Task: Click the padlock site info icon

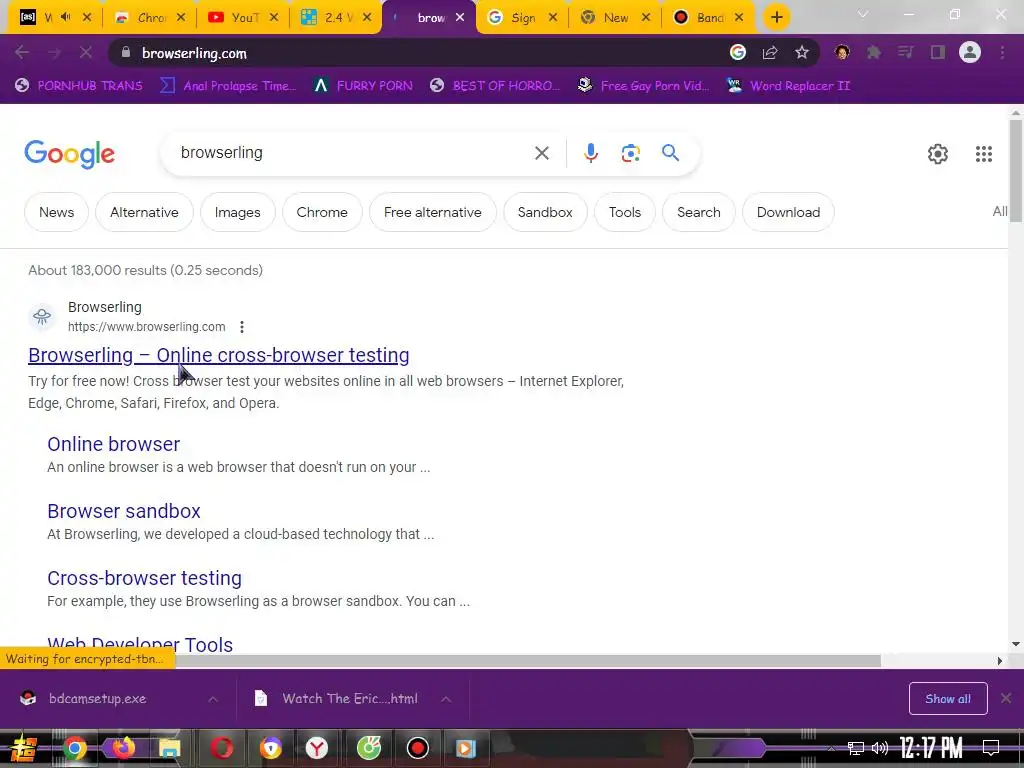Action: click(126, 53)
